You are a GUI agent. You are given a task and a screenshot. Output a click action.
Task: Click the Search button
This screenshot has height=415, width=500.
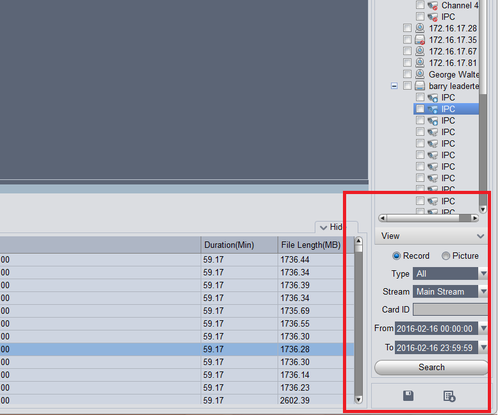(x=431, y=367)
